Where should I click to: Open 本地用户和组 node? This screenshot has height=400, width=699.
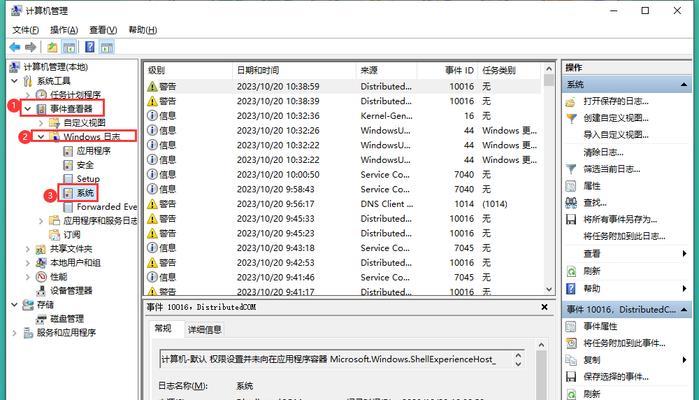pyautogui.click(x=75, y=263)
